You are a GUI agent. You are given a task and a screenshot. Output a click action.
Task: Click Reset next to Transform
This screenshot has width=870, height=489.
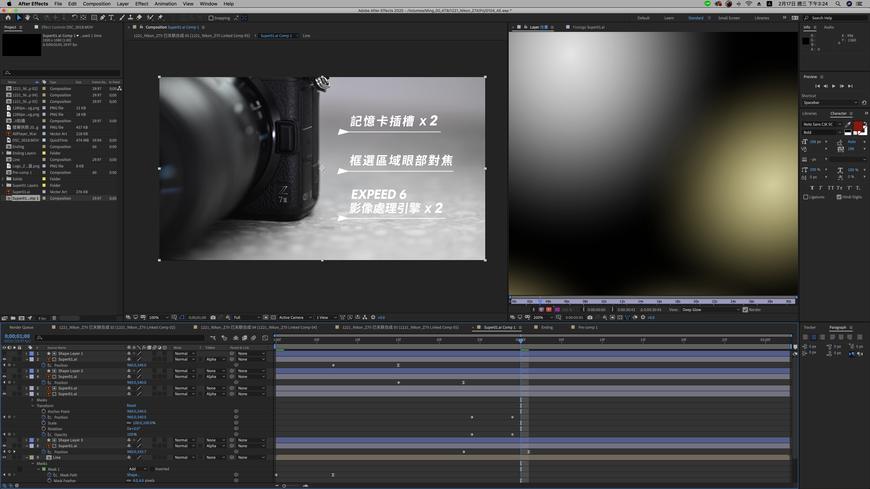131,406
